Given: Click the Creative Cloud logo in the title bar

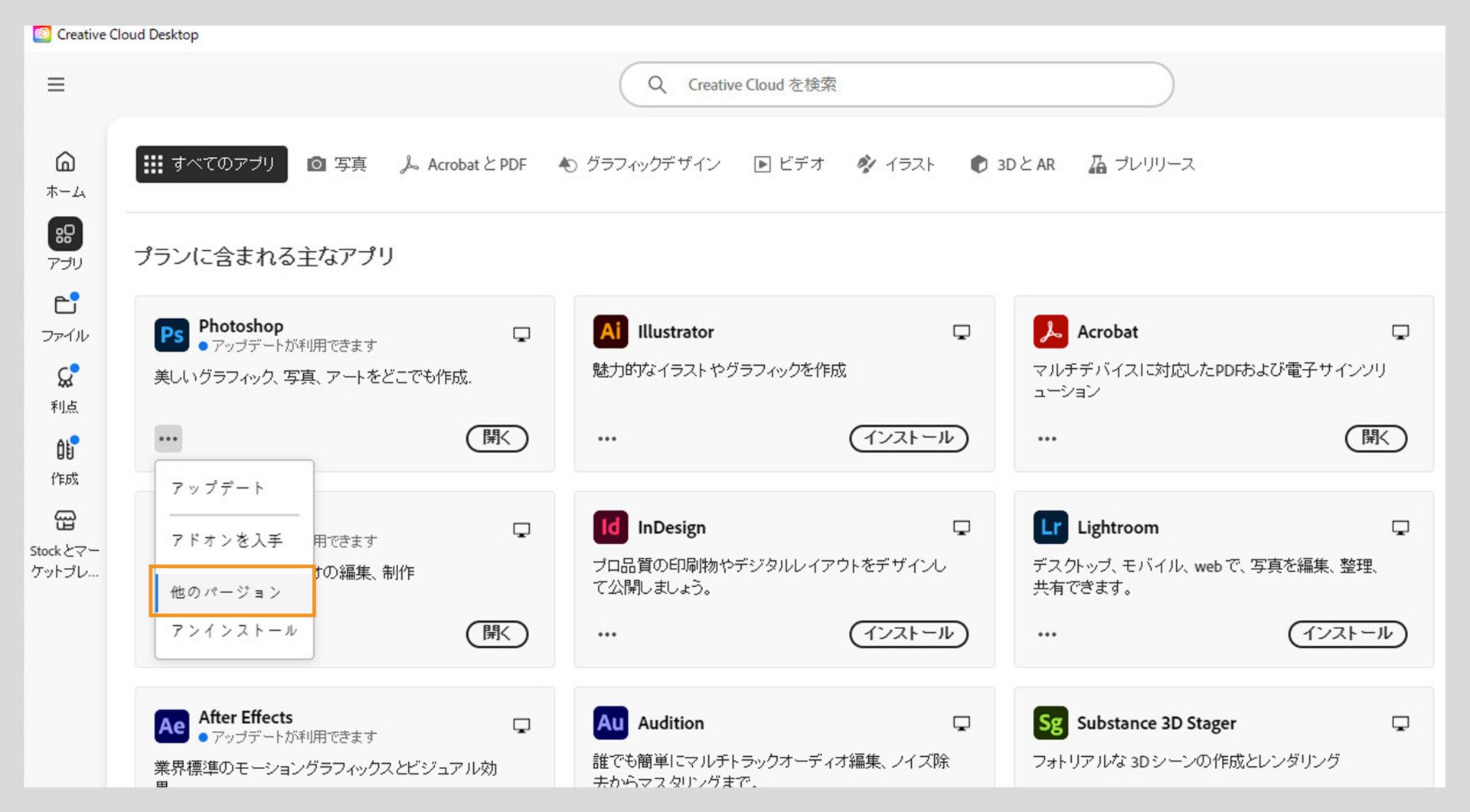Looking at the screenshot, I should pos(42,34).
